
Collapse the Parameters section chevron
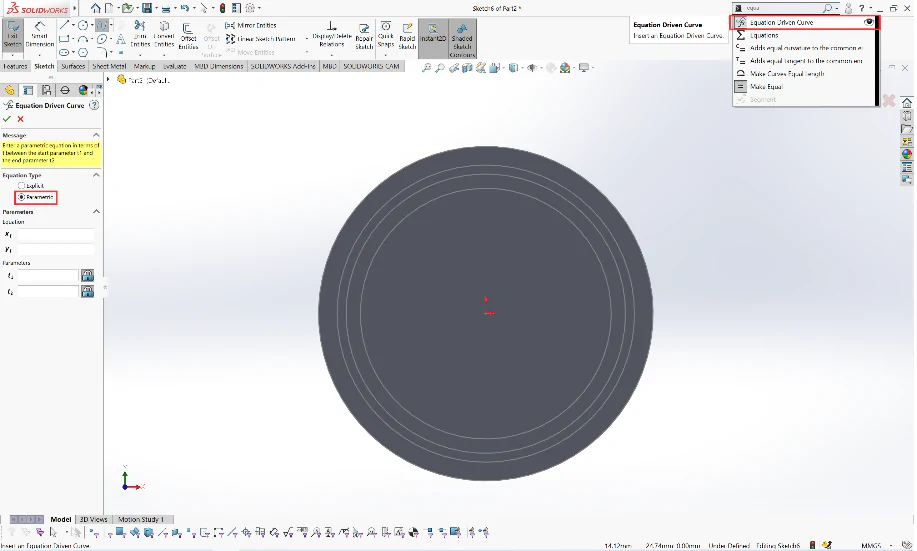[x=96, y=211]
